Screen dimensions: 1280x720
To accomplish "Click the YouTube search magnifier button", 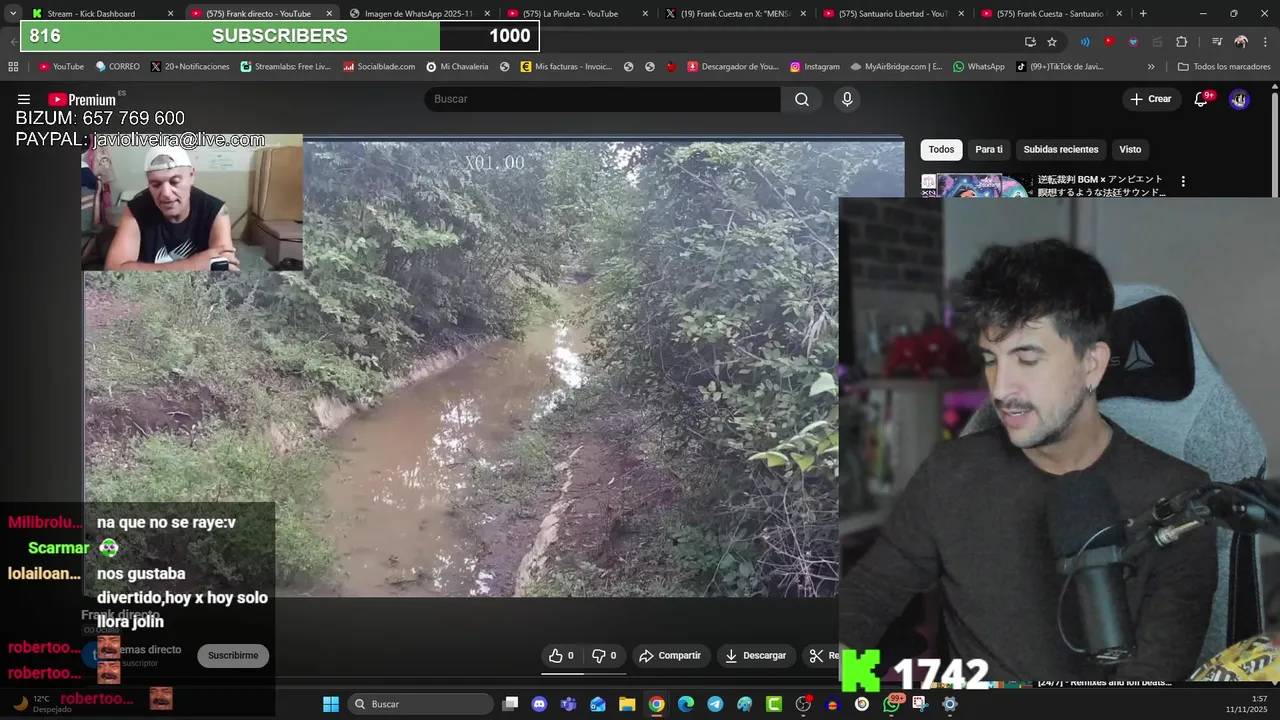I will point(802,99).
